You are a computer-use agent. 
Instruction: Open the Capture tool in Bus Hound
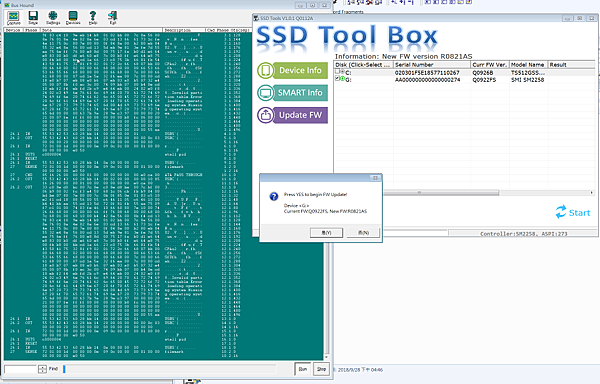point(13,18)
